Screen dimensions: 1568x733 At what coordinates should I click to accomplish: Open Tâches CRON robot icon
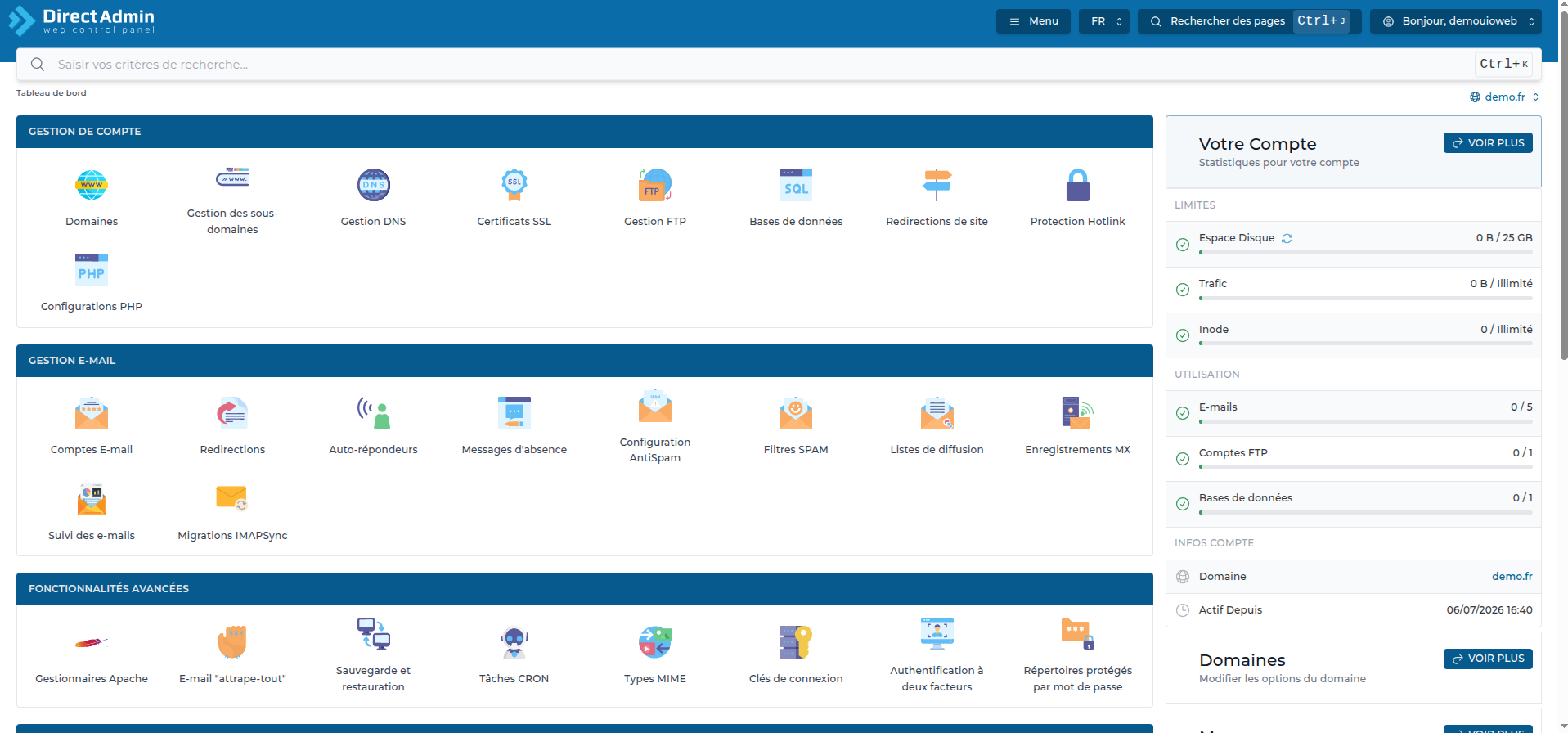(514, 642)
